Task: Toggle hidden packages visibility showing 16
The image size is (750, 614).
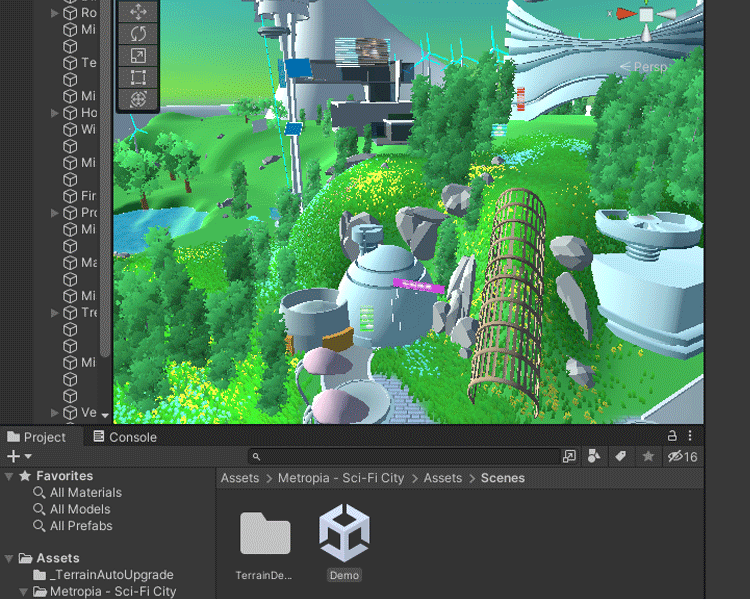Action: 683,457
